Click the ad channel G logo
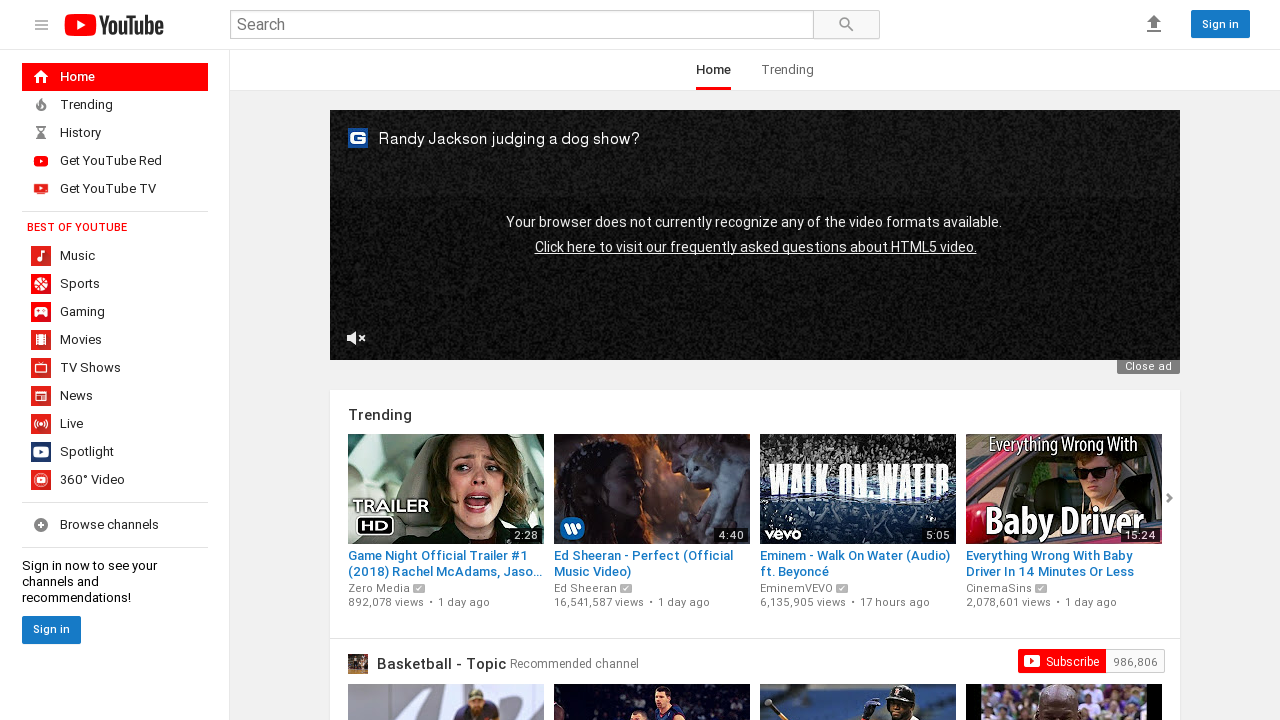This screenshot has height=720, width=1280. tap(358, 138)
